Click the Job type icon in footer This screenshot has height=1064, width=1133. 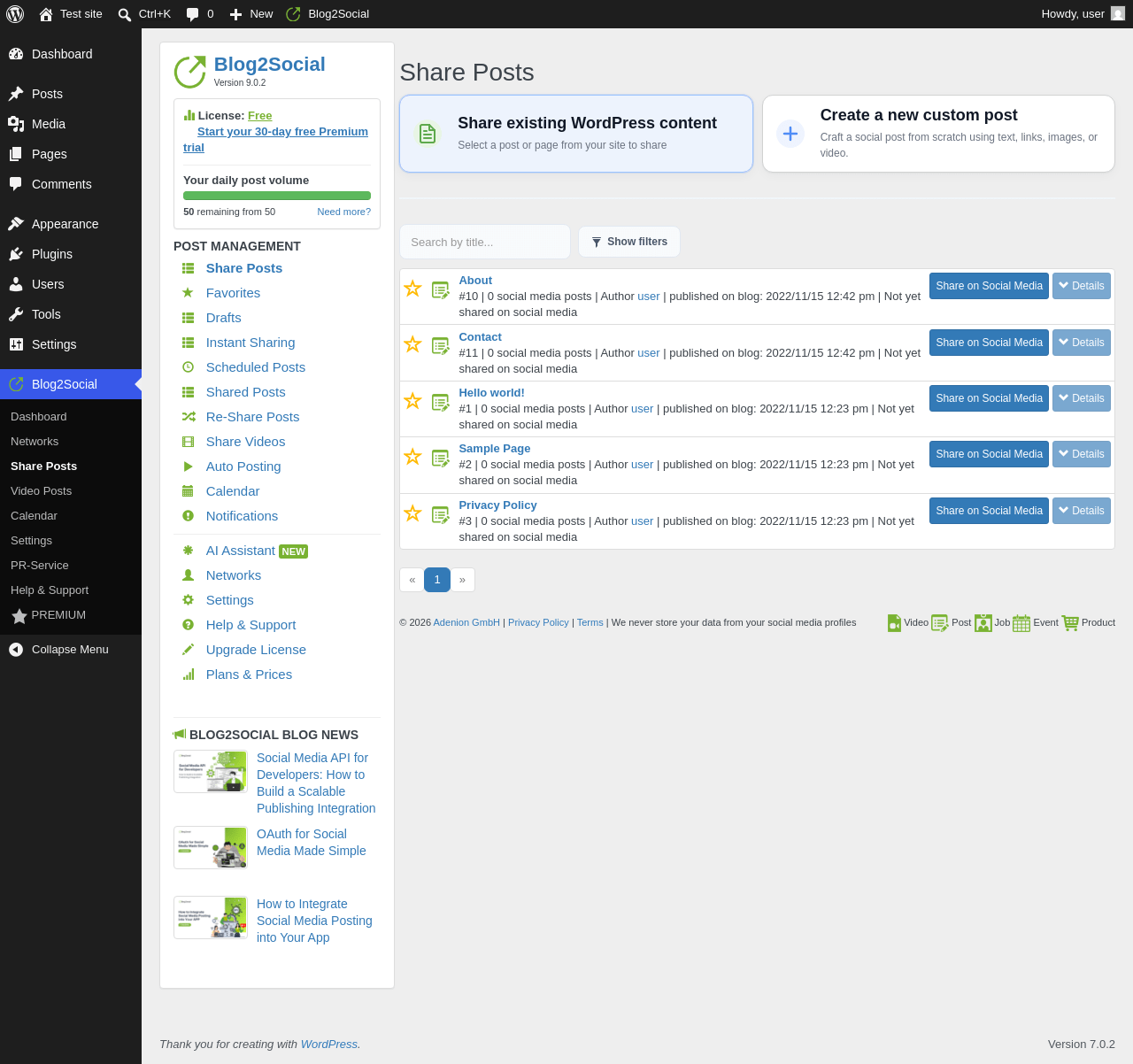[983, 623]
